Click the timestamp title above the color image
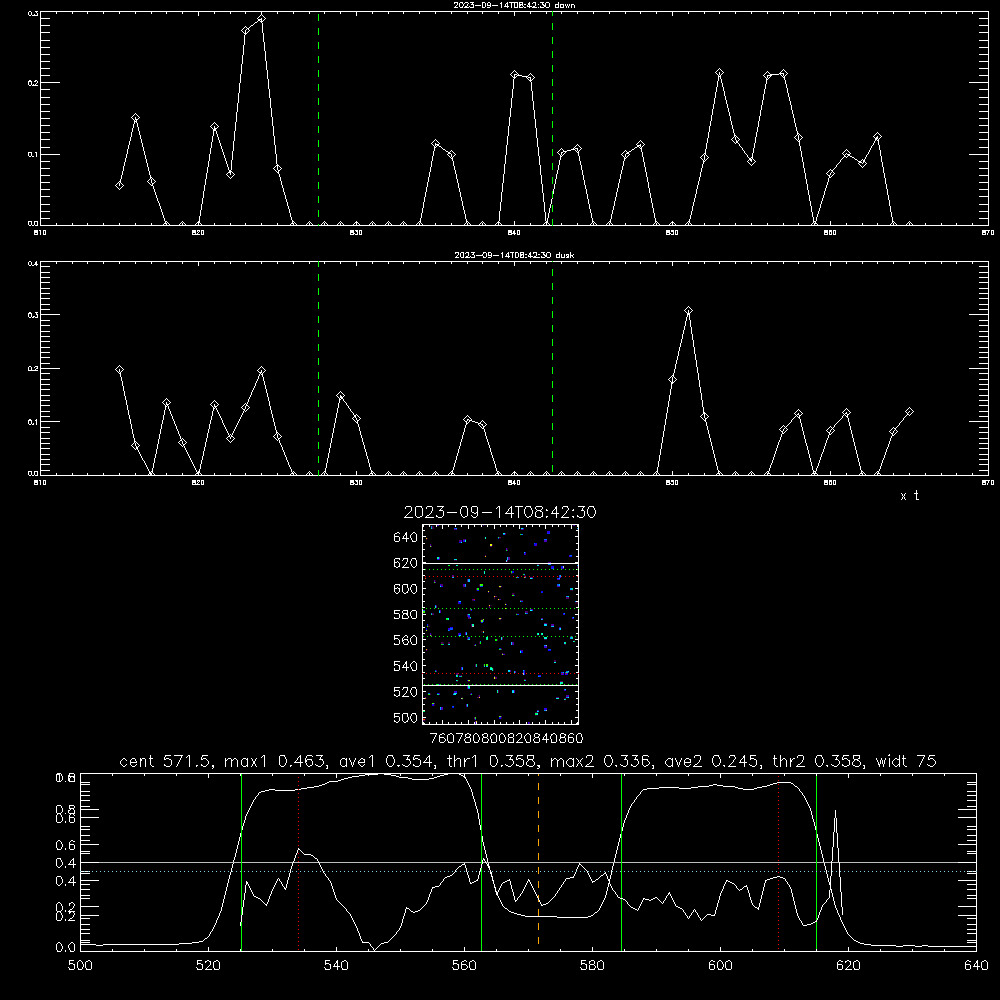Image resolution: width=1000 pixels, height=1000 pixels. click(500, 512)
